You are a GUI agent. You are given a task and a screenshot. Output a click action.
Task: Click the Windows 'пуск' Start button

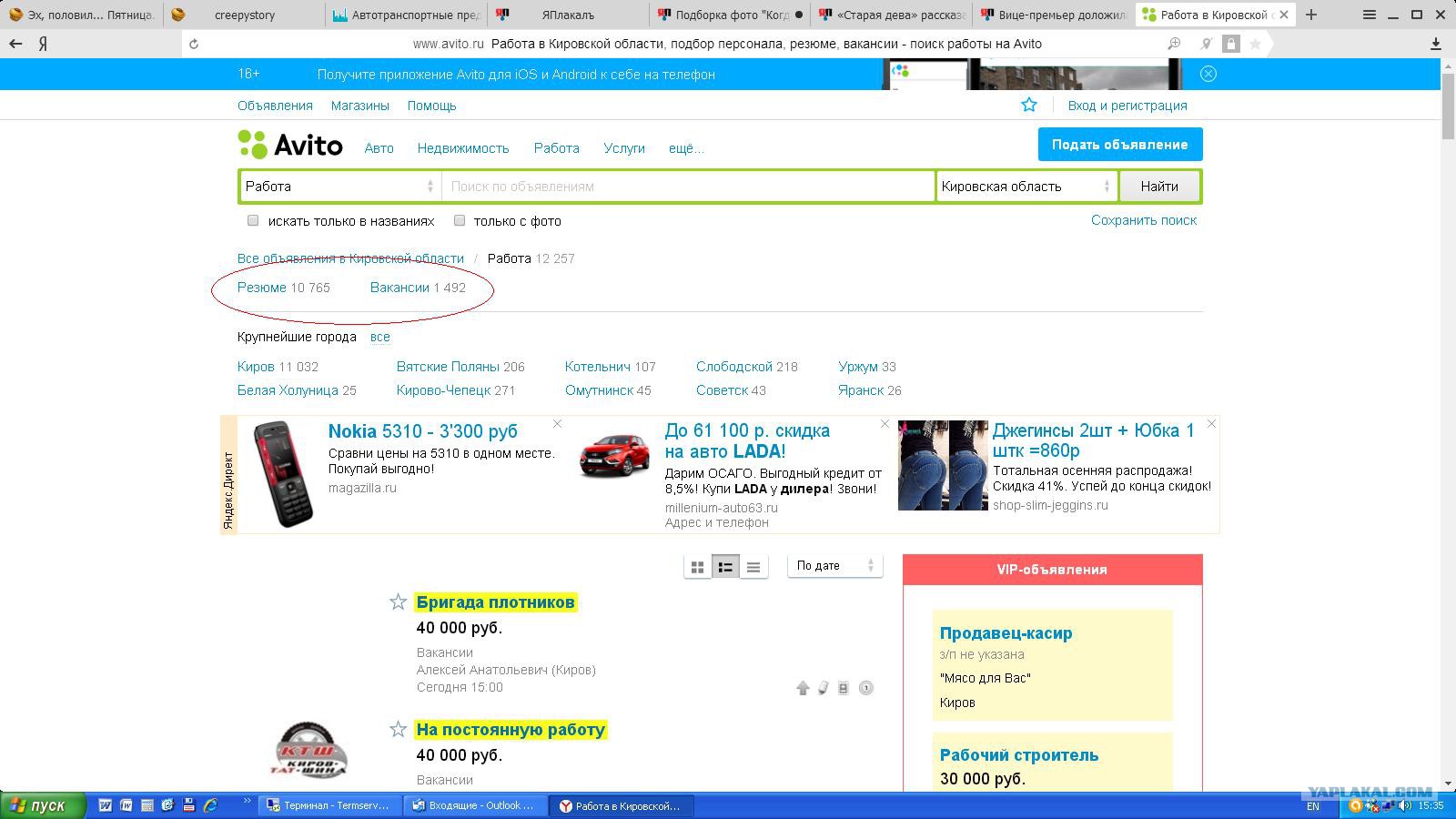coord(43,805)
